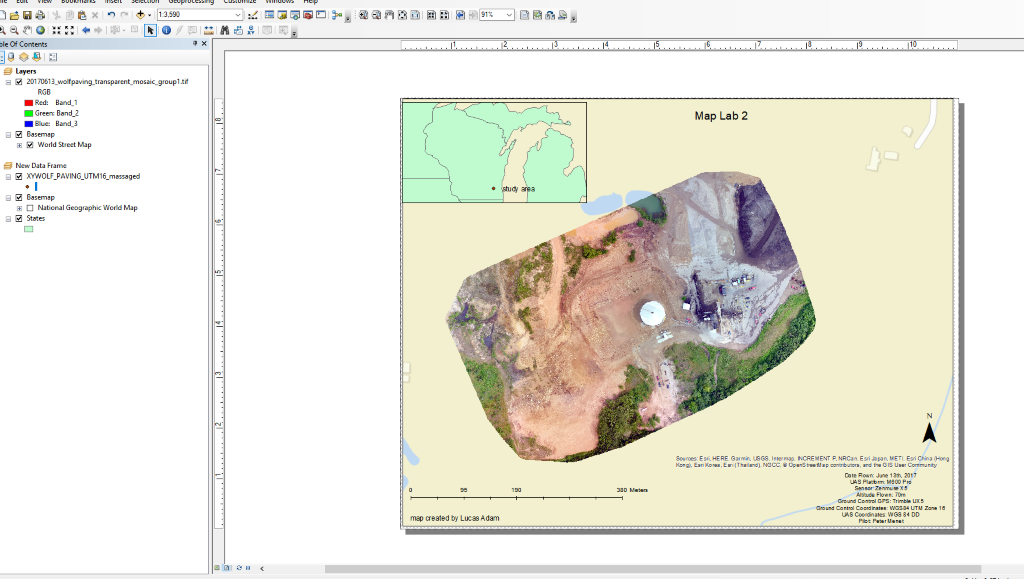Select the New Data Frame entry

pos(40,166)
